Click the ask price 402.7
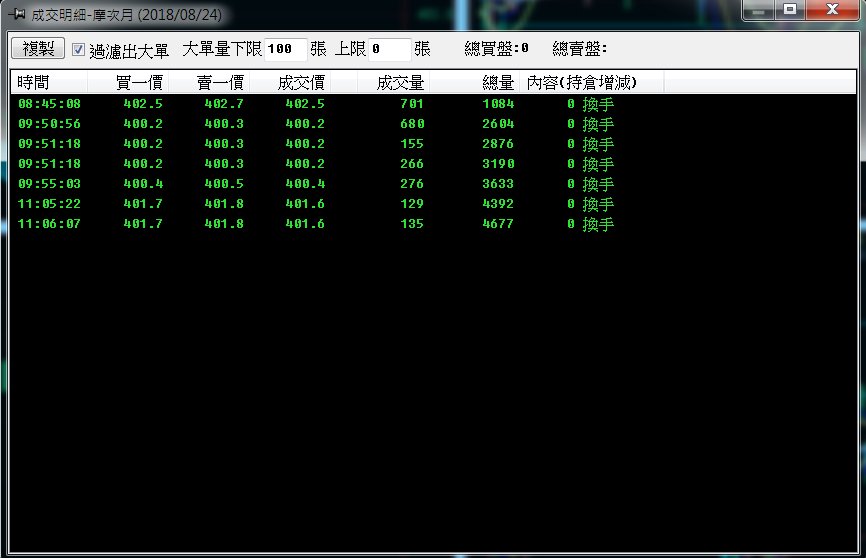The image size is (866, 558). click(224, 104)
